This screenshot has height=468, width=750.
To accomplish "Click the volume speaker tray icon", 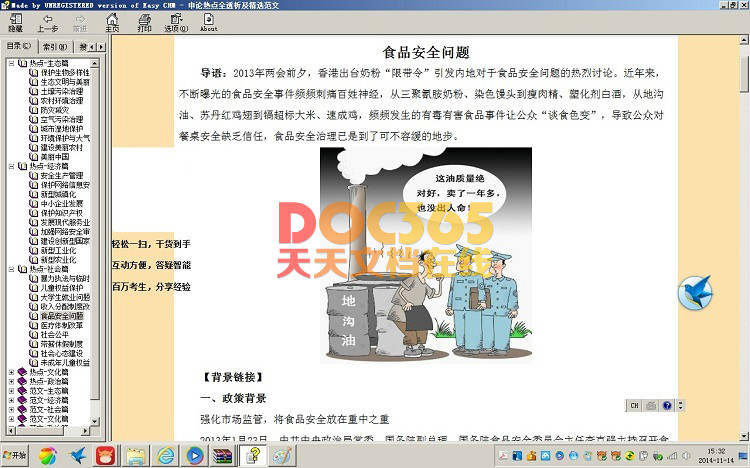I will point(686,456).
